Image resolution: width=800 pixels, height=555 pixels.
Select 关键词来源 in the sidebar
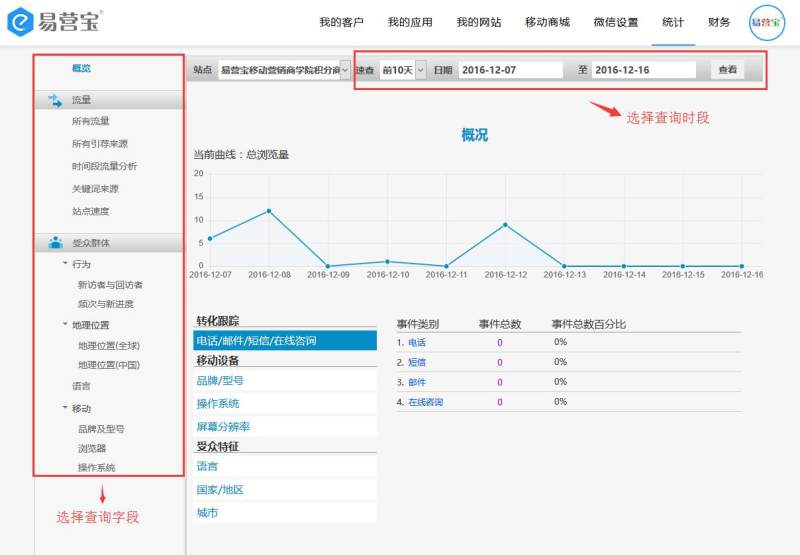(x=95, y=189)
